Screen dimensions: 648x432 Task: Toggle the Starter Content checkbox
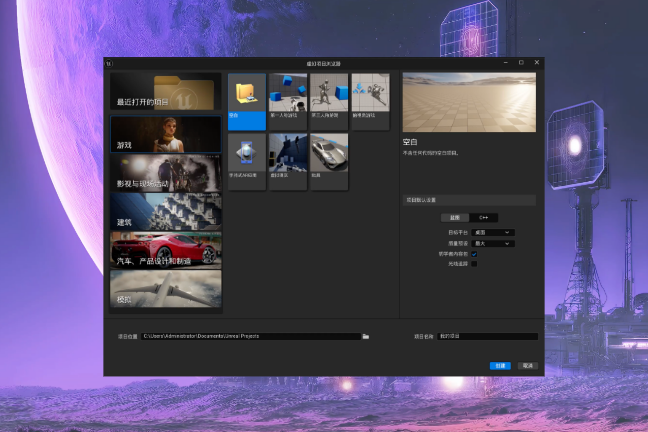474,254
